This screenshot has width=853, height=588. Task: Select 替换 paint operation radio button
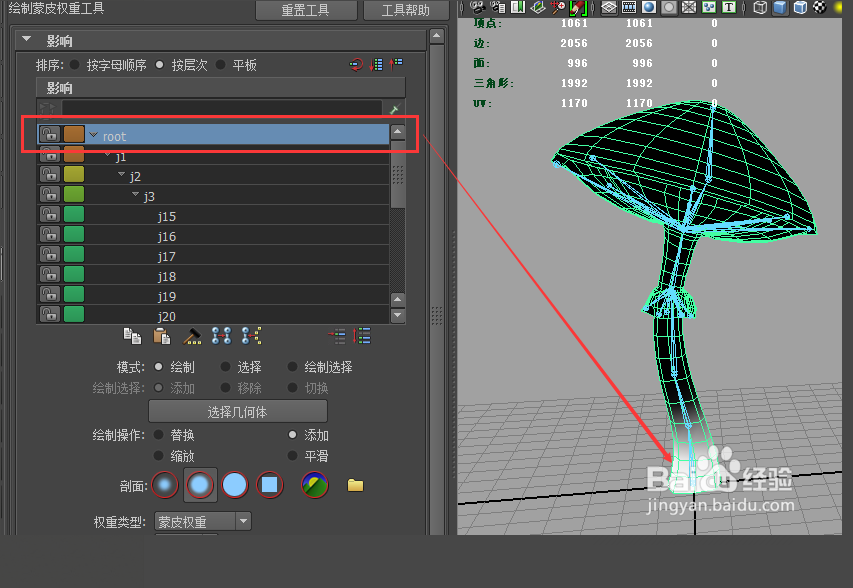coord(159,435)
